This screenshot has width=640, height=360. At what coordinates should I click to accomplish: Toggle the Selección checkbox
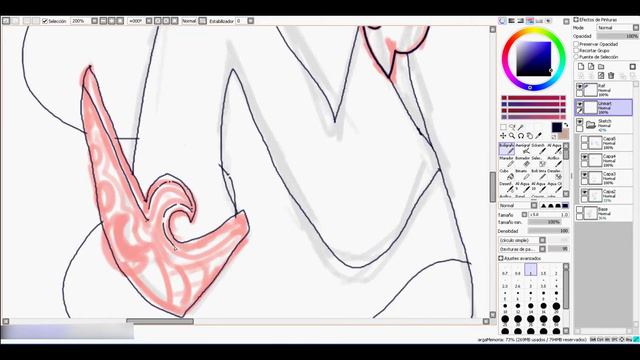[x=45, y=21]
